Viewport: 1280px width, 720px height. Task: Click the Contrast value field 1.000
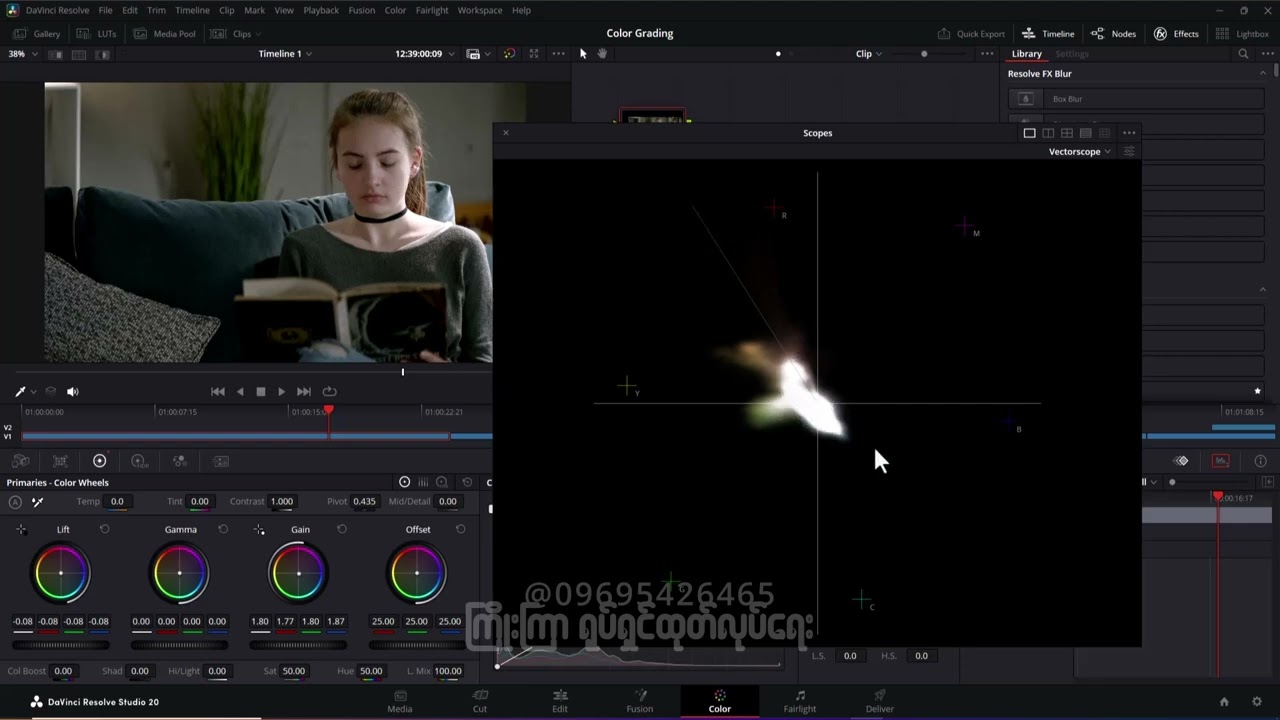282,502
